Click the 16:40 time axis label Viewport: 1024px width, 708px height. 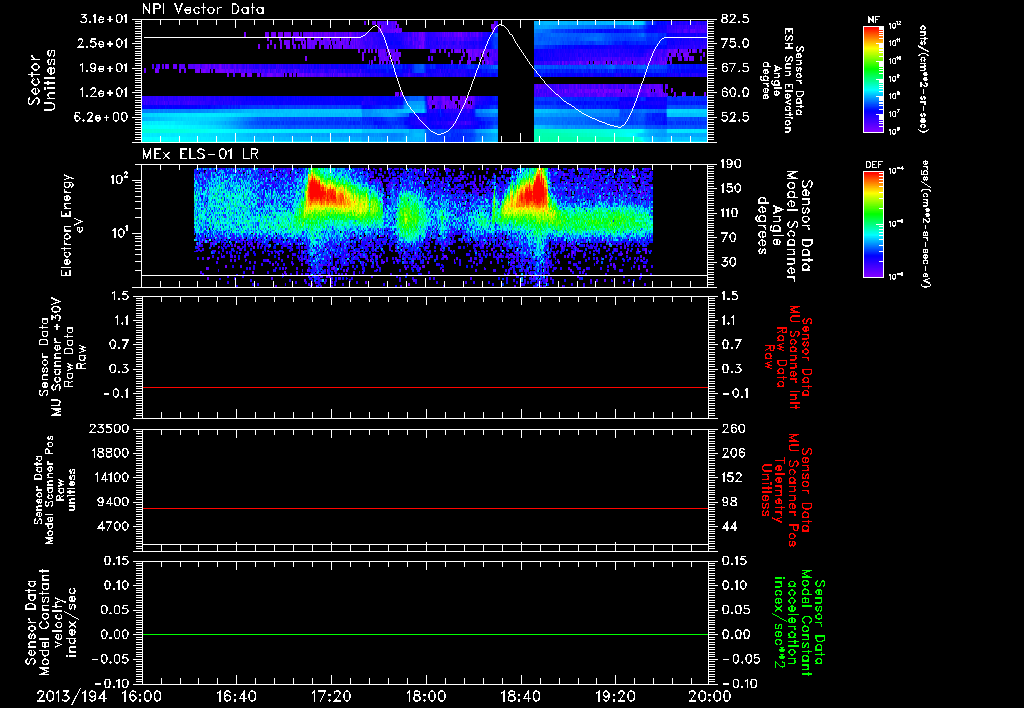click(x=236, y=696)
